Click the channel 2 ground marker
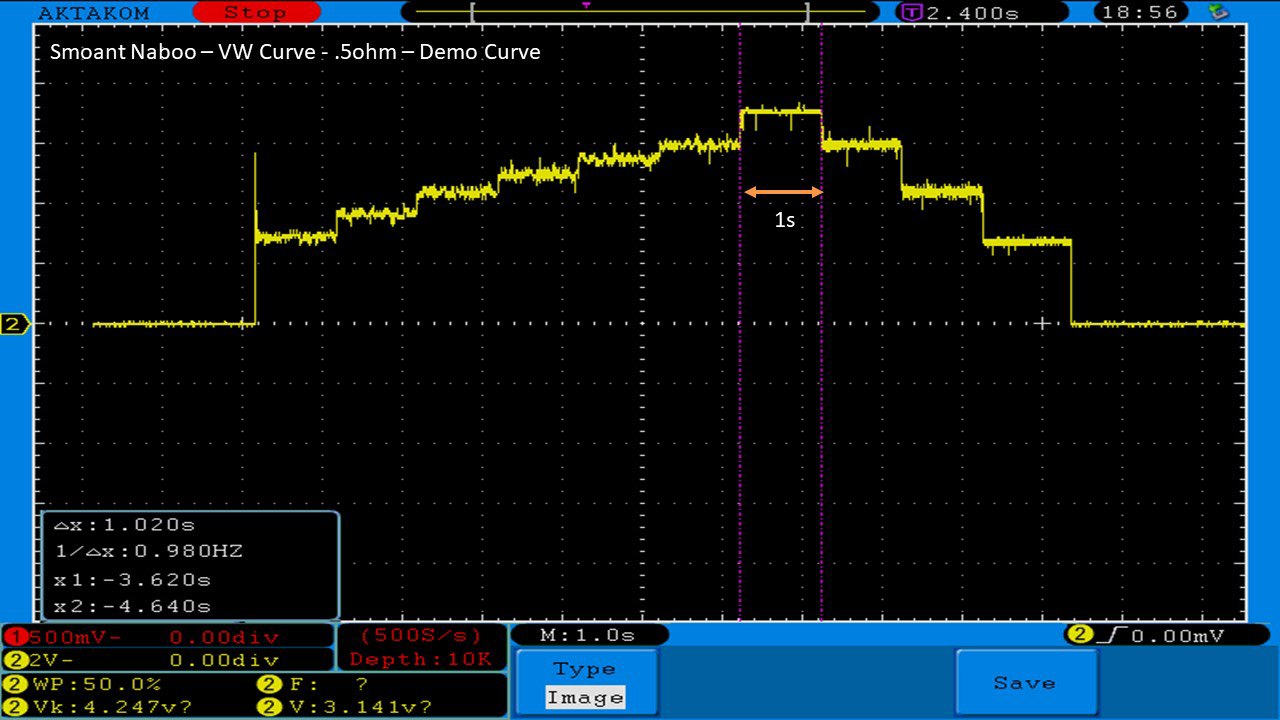1280x720 pixels. coord(14,324)
